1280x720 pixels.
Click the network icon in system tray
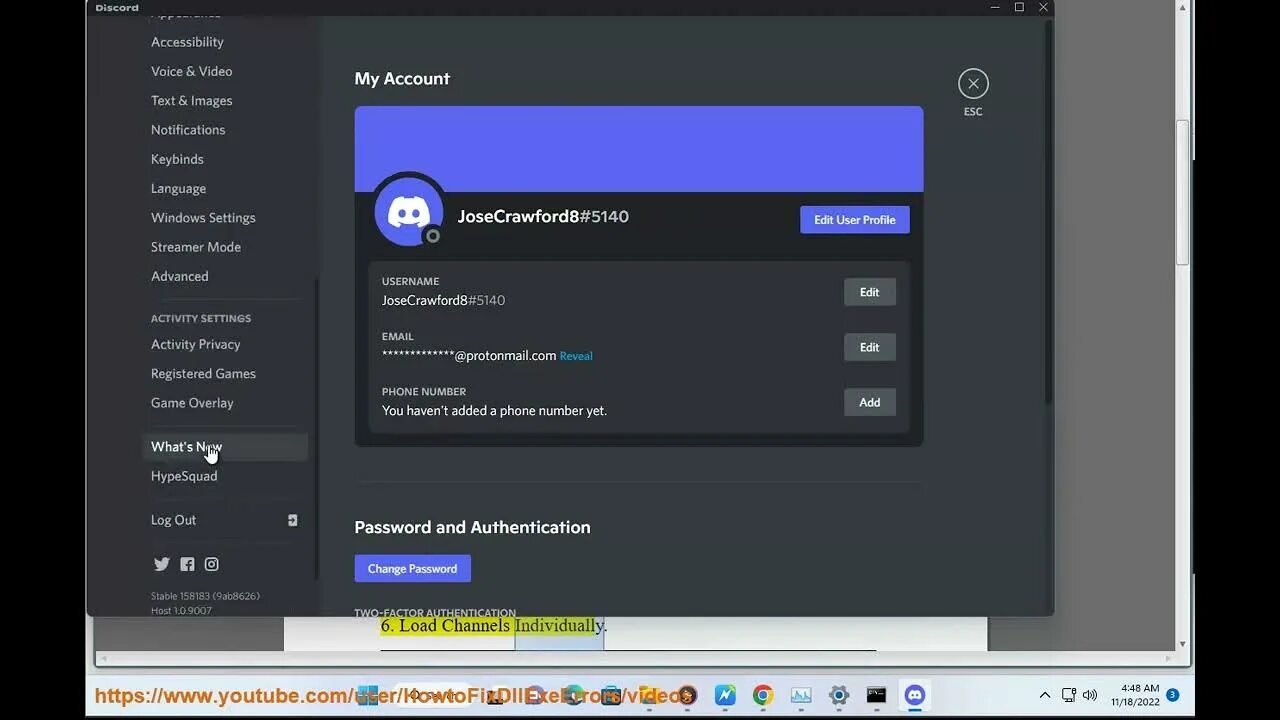1068,695
